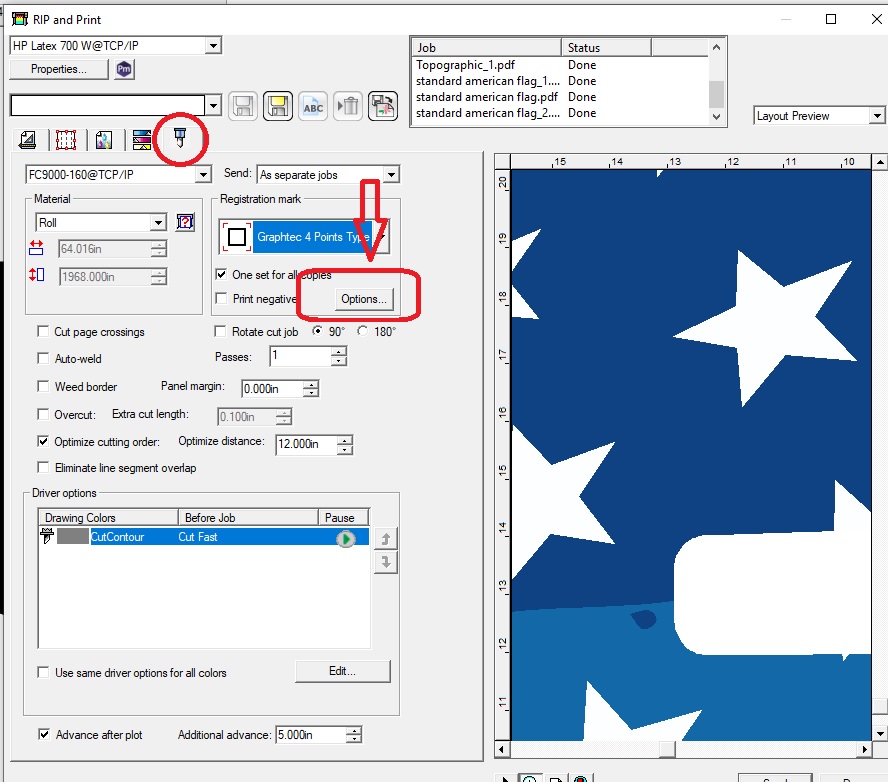Screen dimensions: 888x782
Task: Move drawing color down with the down arrow
Action: coord(386,562)
